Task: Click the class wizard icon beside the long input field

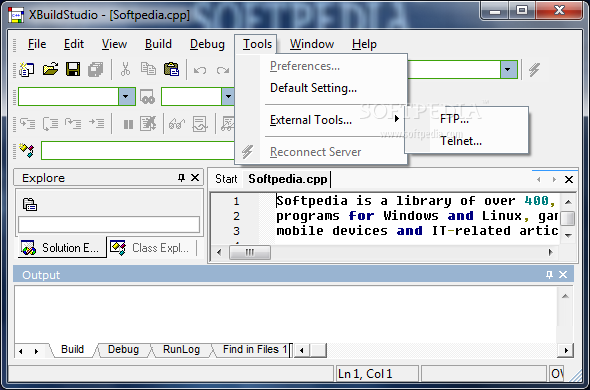Action: 27,150
